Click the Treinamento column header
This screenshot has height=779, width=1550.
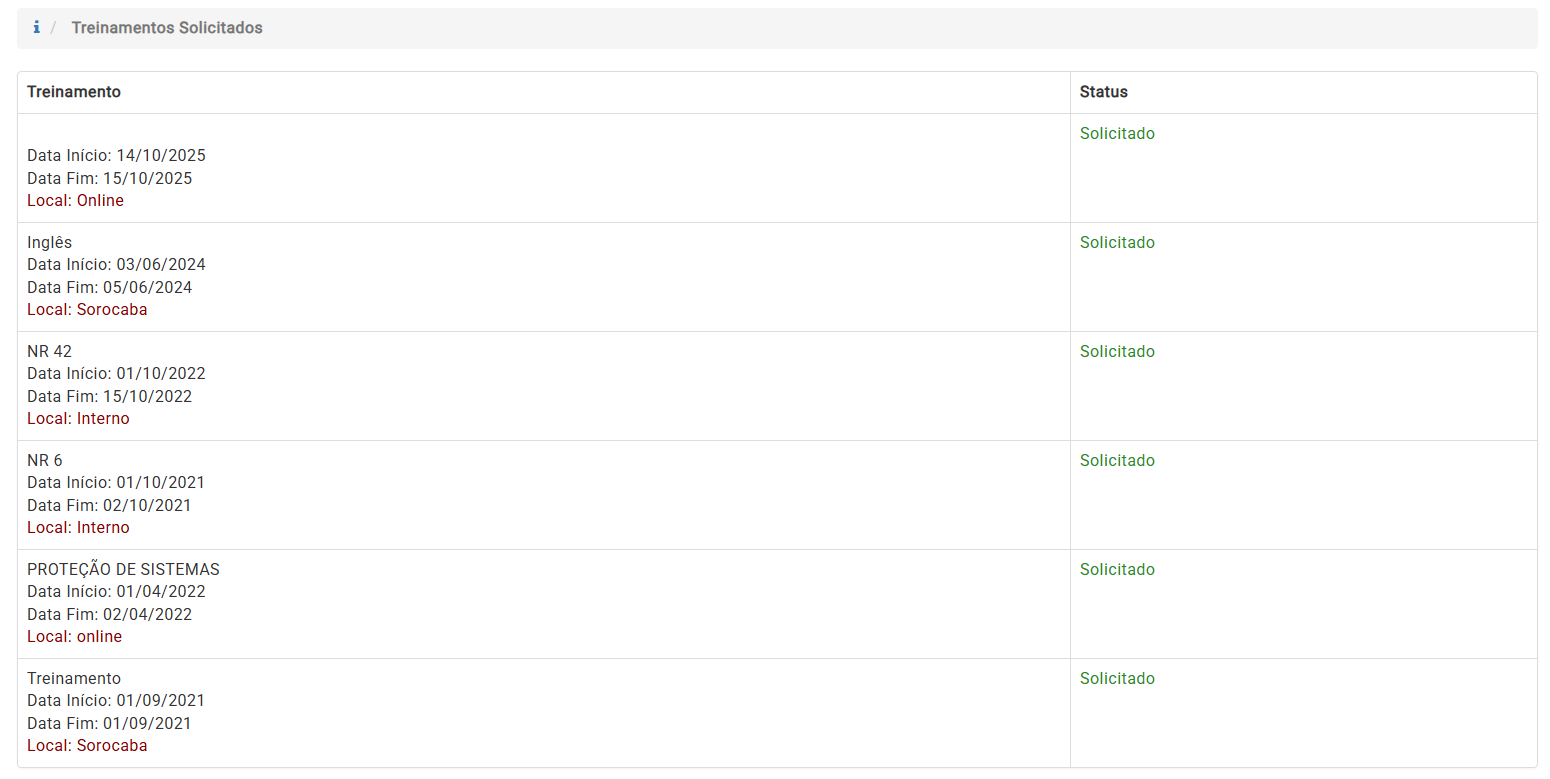pos(74,92)
